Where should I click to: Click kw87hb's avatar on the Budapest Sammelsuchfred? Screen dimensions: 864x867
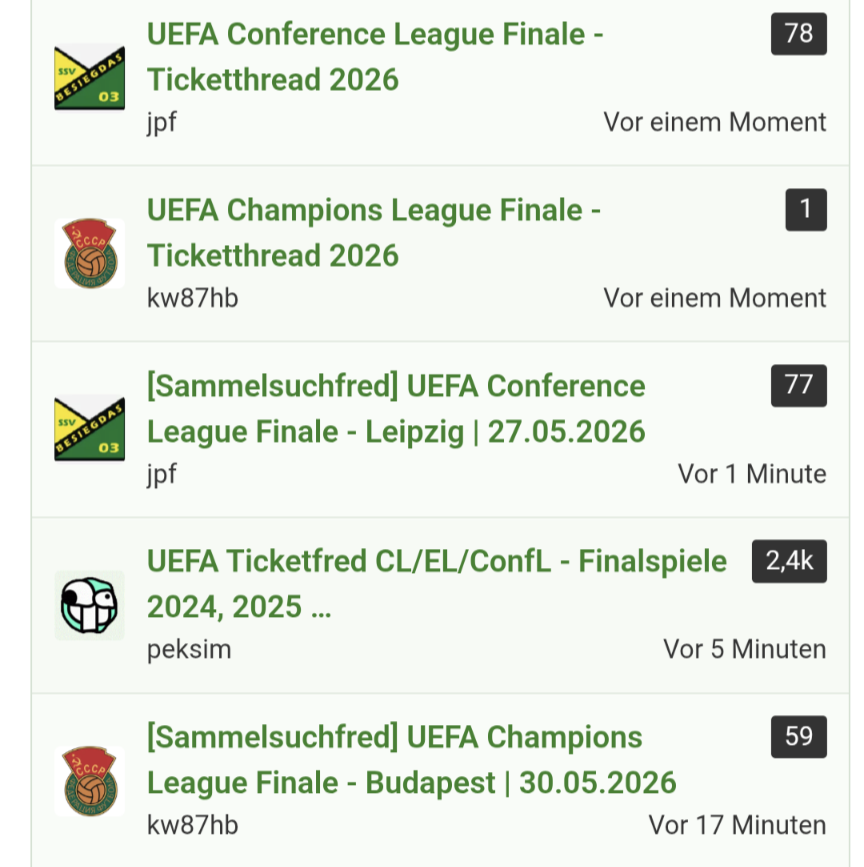click(x=89, y=781)
